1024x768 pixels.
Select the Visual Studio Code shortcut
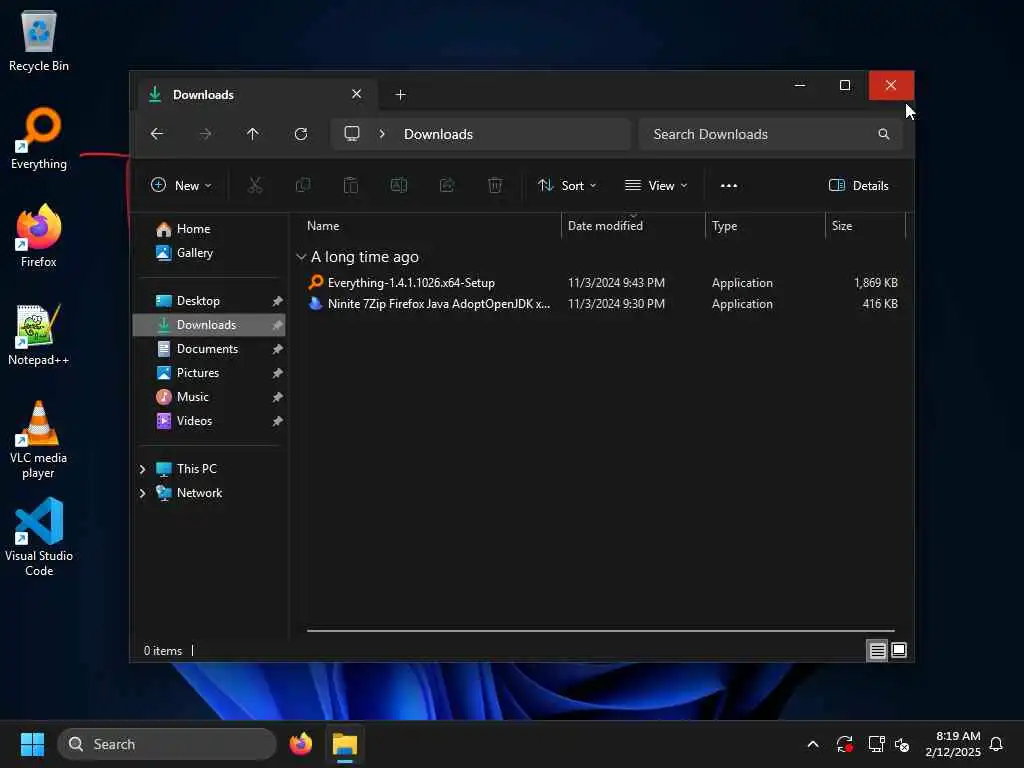[x=39, y=537]
